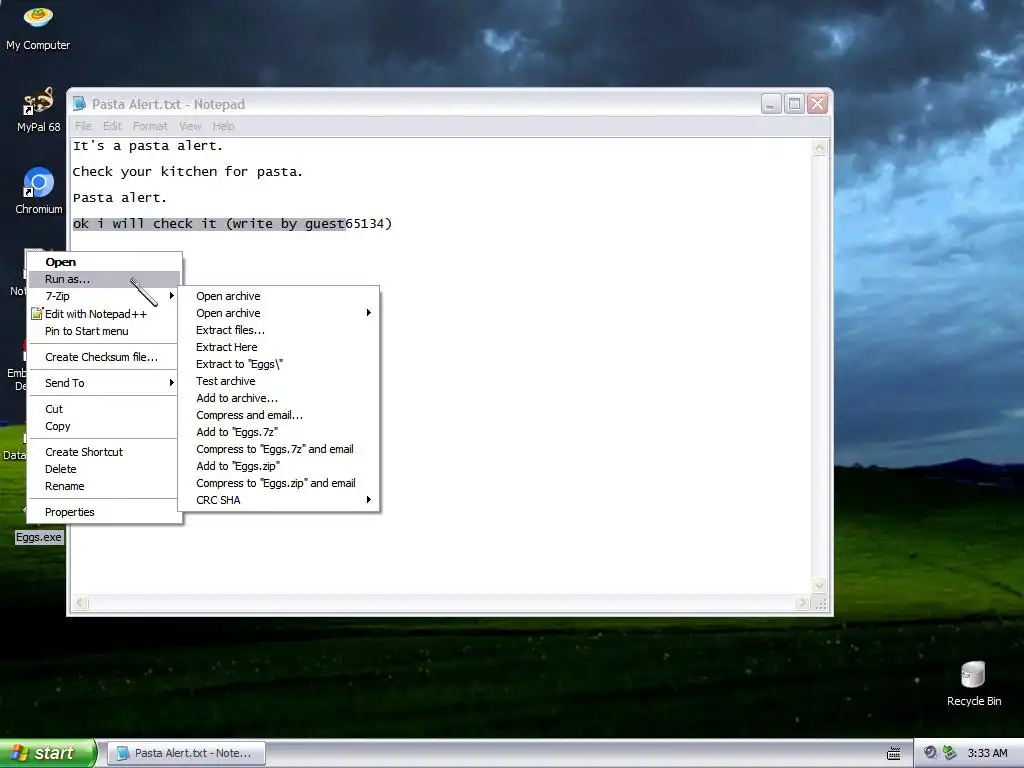
Task: Click Notepad vertical scrollbar down arrow
Action: tap(819, 586)
